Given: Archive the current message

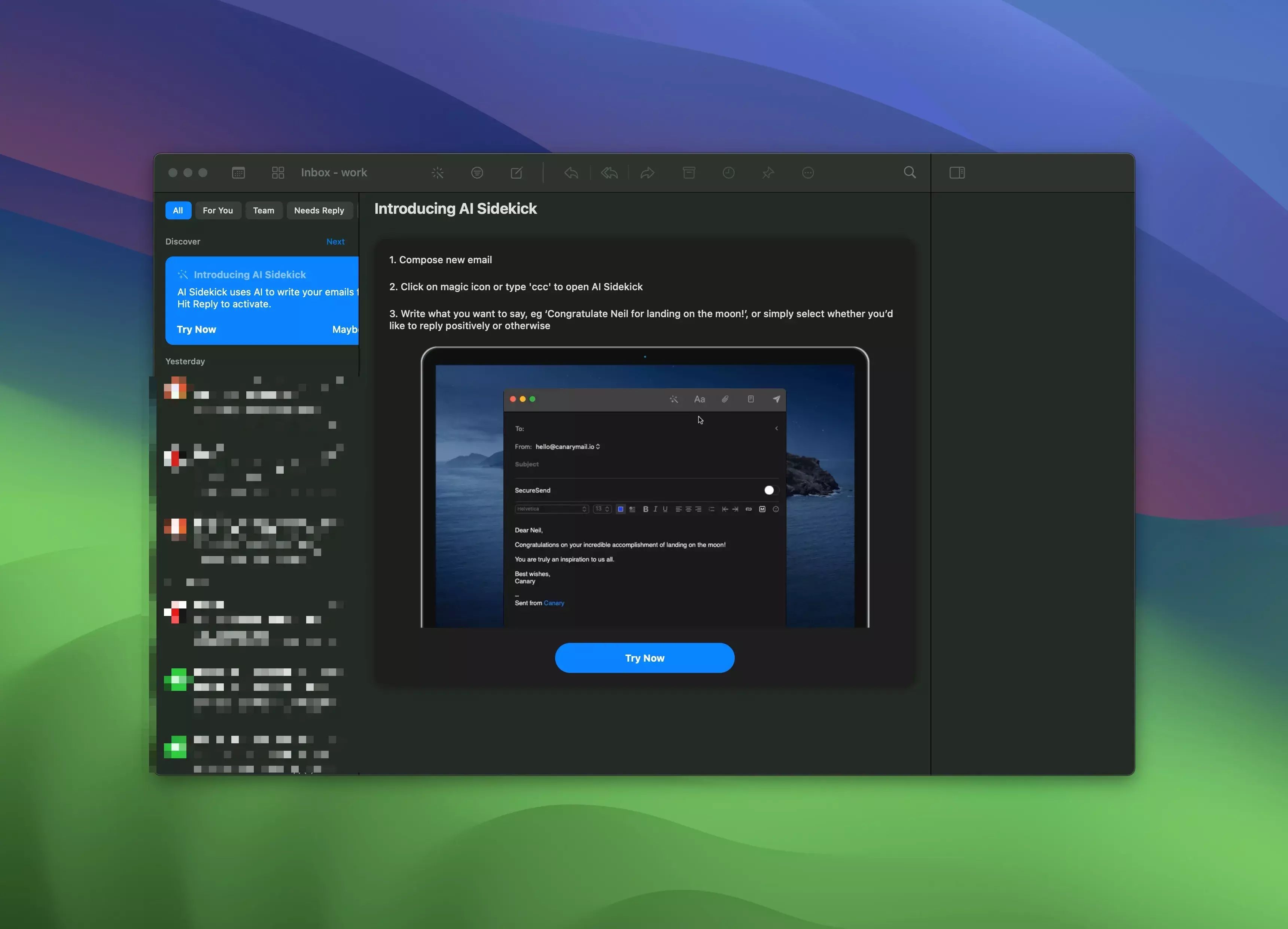Looking at the screenshot, I should coord(689,173).
